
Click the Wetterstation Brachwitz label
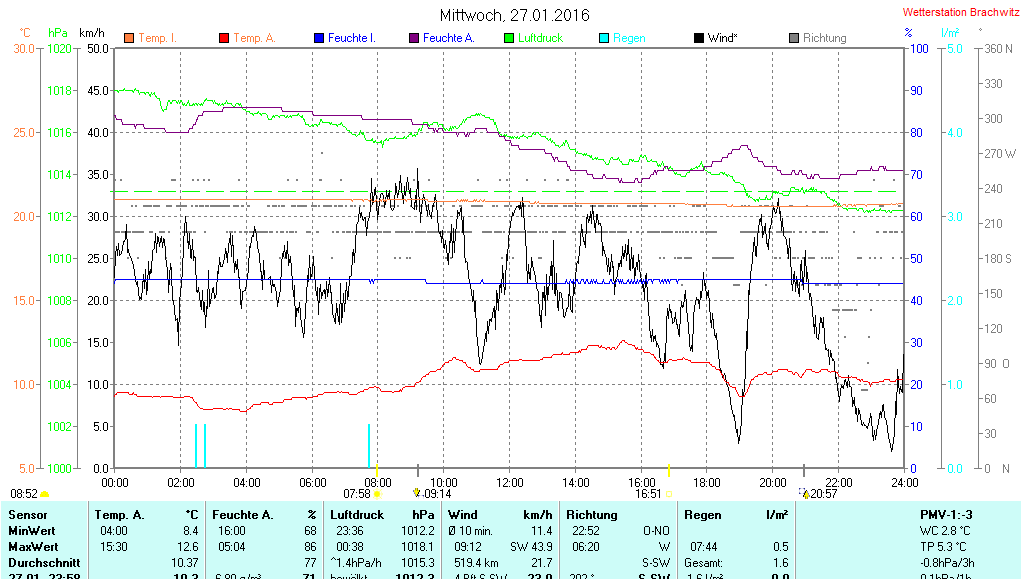click(956, 13)
